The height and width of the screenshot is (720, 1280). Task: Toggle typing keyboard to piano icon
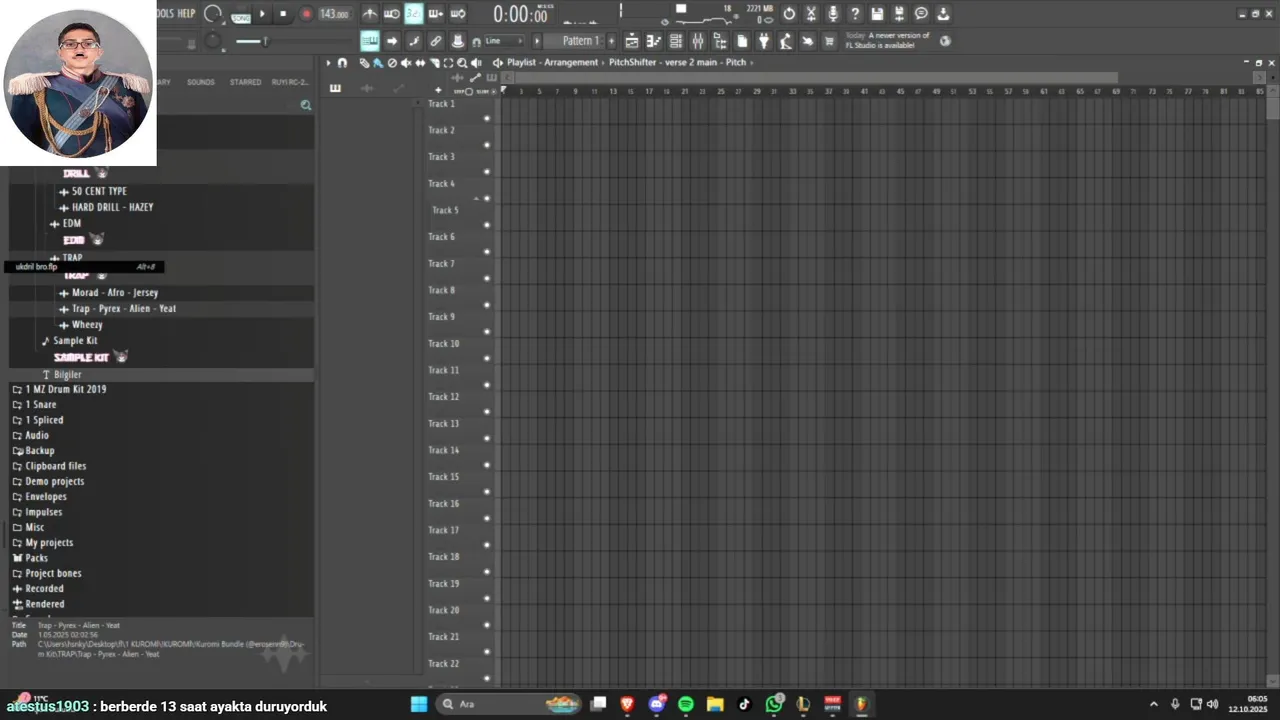pyautogui.click(x=370, y=41)
